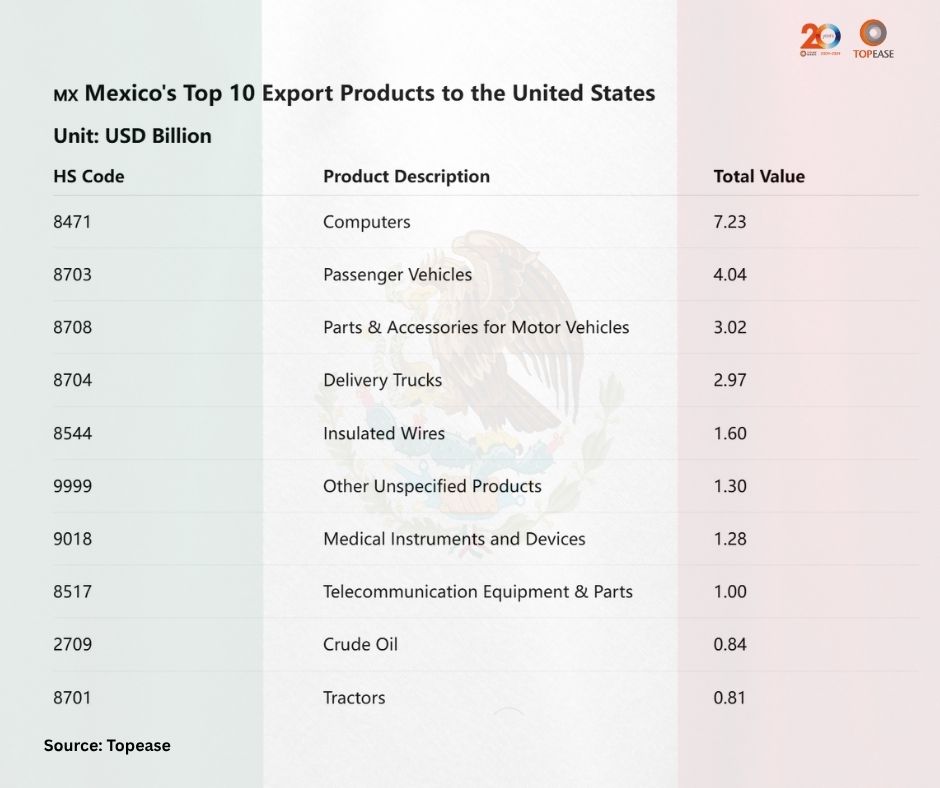This screenshot has width=940, height=788.
Task: Click the MX flag abbreviation in title
Action: pos(65,95)
